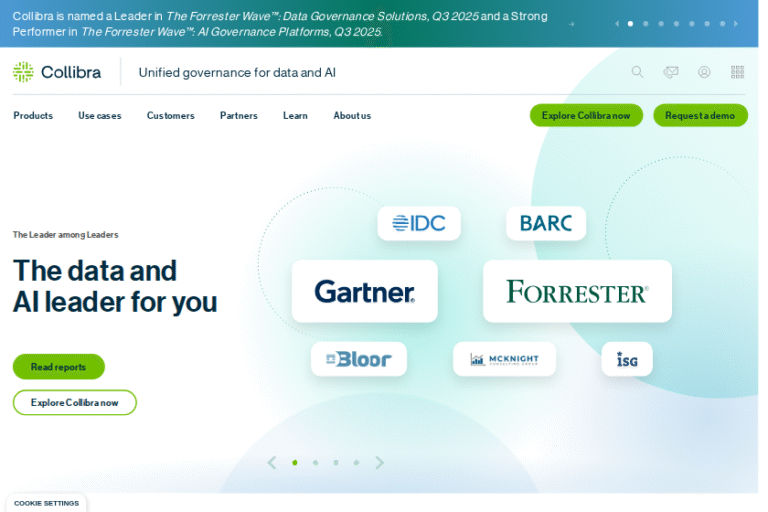The width and height of the screenshot is (768, 512).
Task: Go to next hero slide arrow
Action: [380, 463]
